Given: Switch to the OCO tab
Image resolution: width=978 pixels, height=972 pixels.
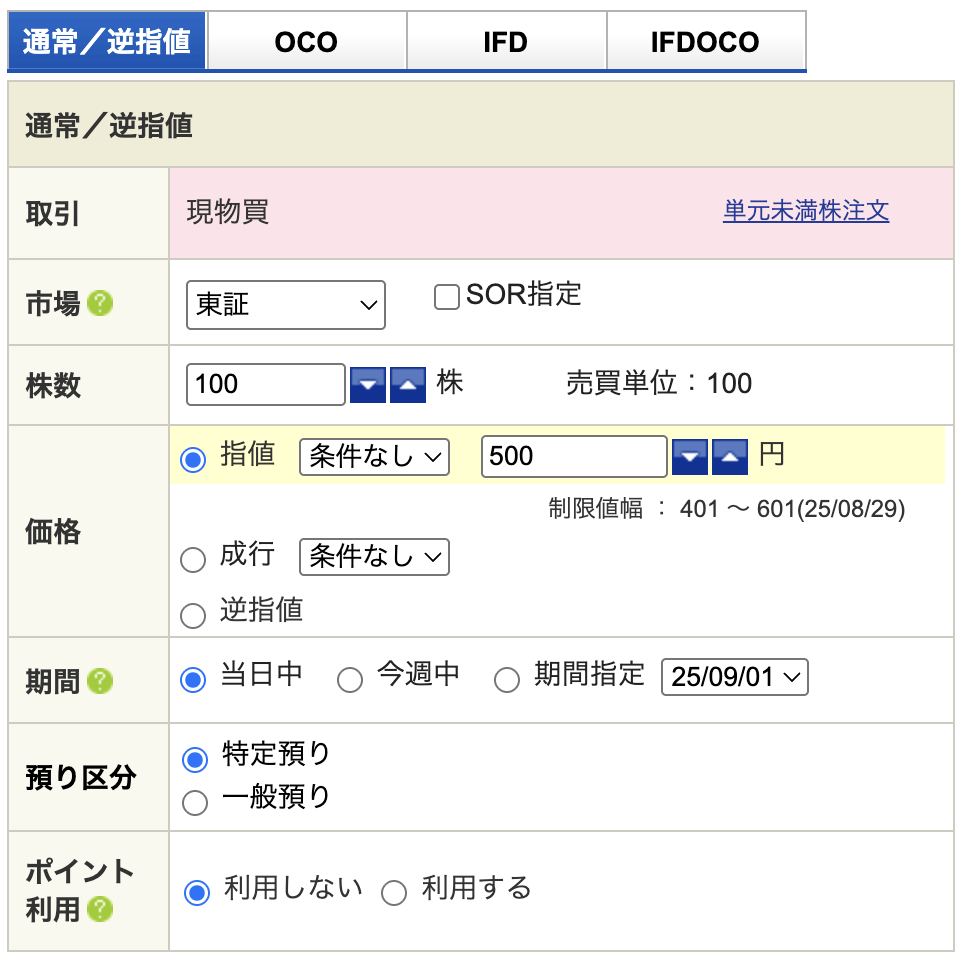Looking at the screenshot, I should pos(306,42).
